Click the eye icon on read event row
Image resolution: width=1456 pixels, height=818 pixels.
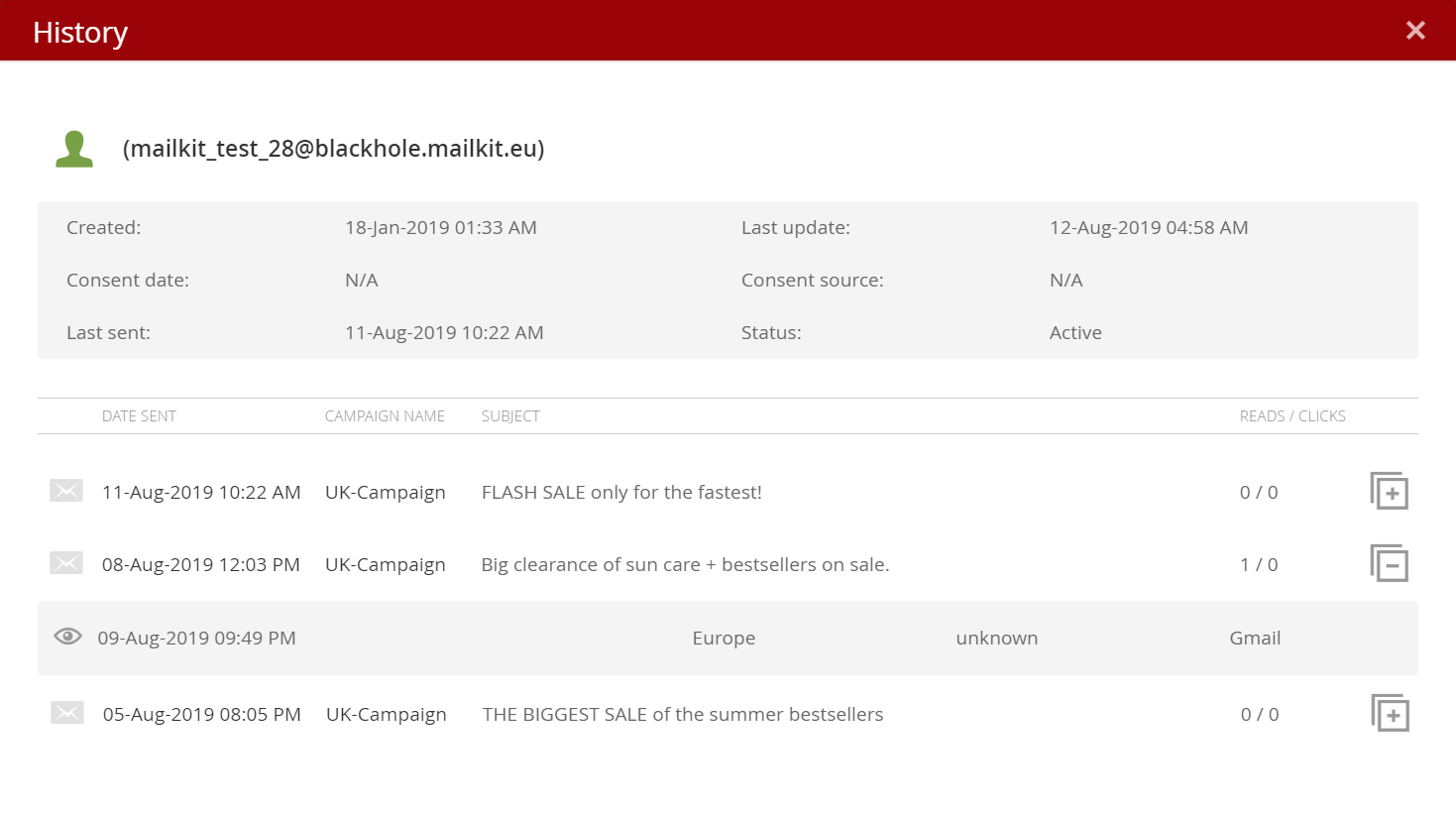pyautogui.click(x=67, y=637)
